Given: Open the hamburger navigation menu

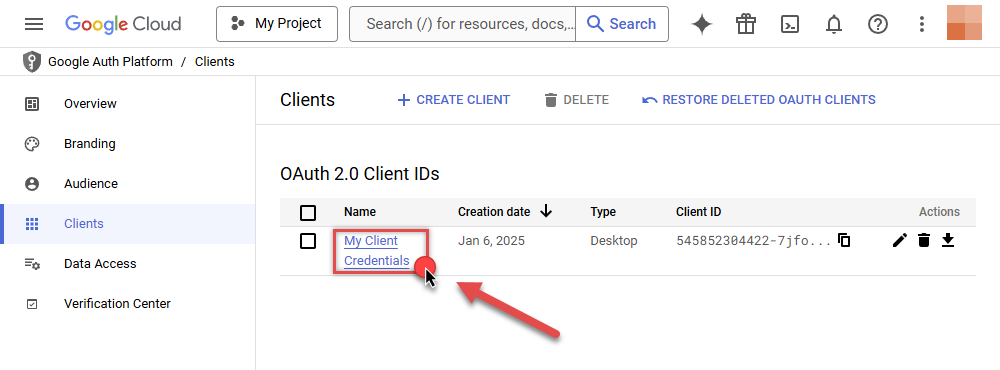Looking at the screenshot, I should 34,24.
